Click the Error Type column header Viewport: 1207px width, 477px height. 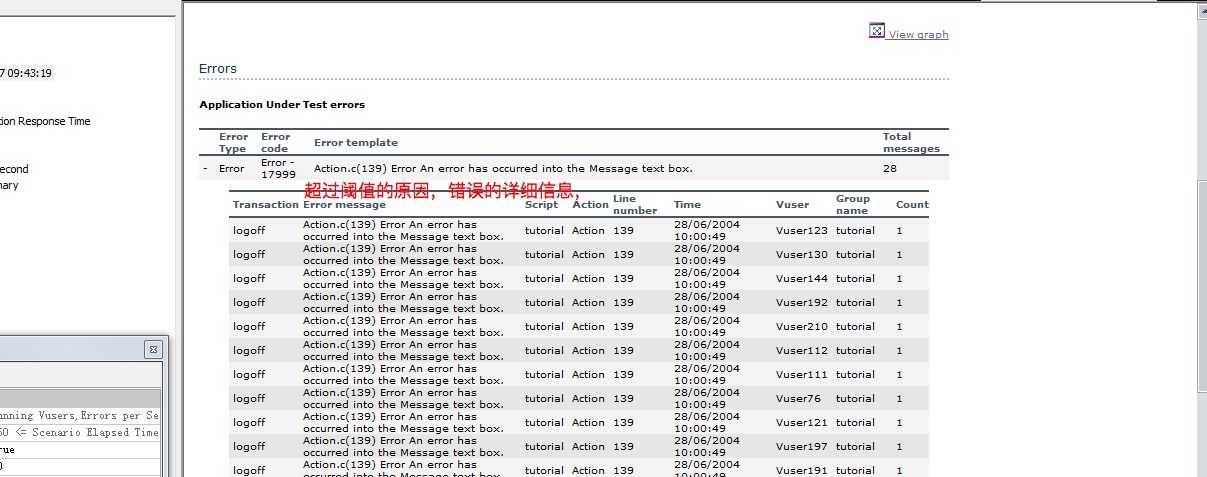(x=233, y=143)
